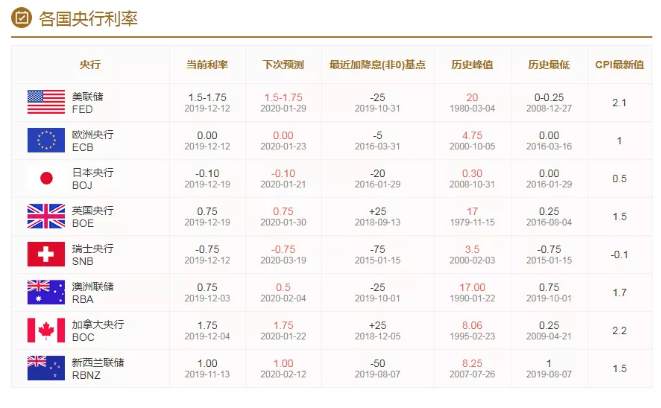Viewport: 661px width, 408px height.
Task: Select the 美联储 FED row label
Action: tap(87, 103)
